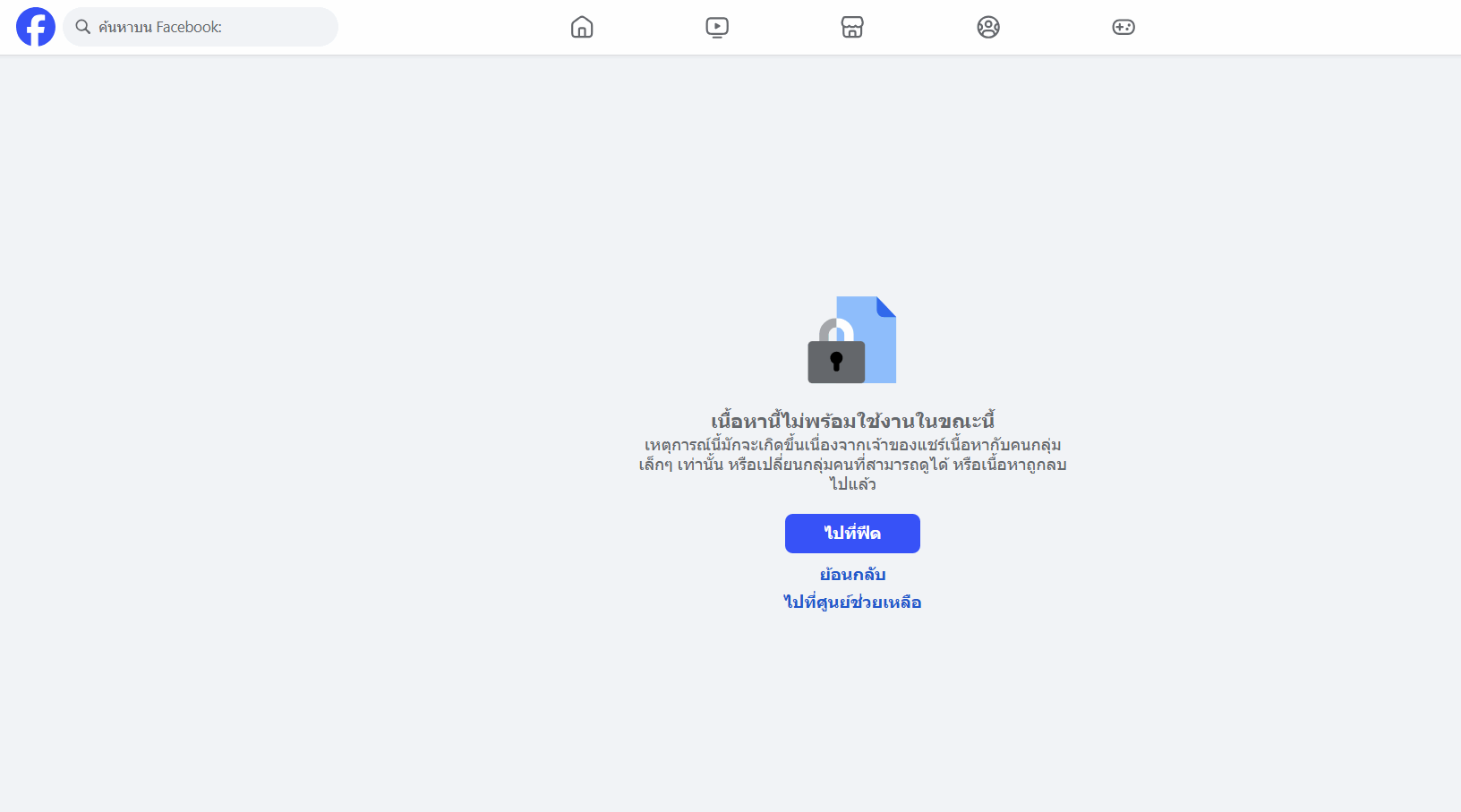Viewport: 1461px width, 812px height.
Task: Click the word Facebook in the search placeholder
Action: pyautogui.click(x=188, y=27)
